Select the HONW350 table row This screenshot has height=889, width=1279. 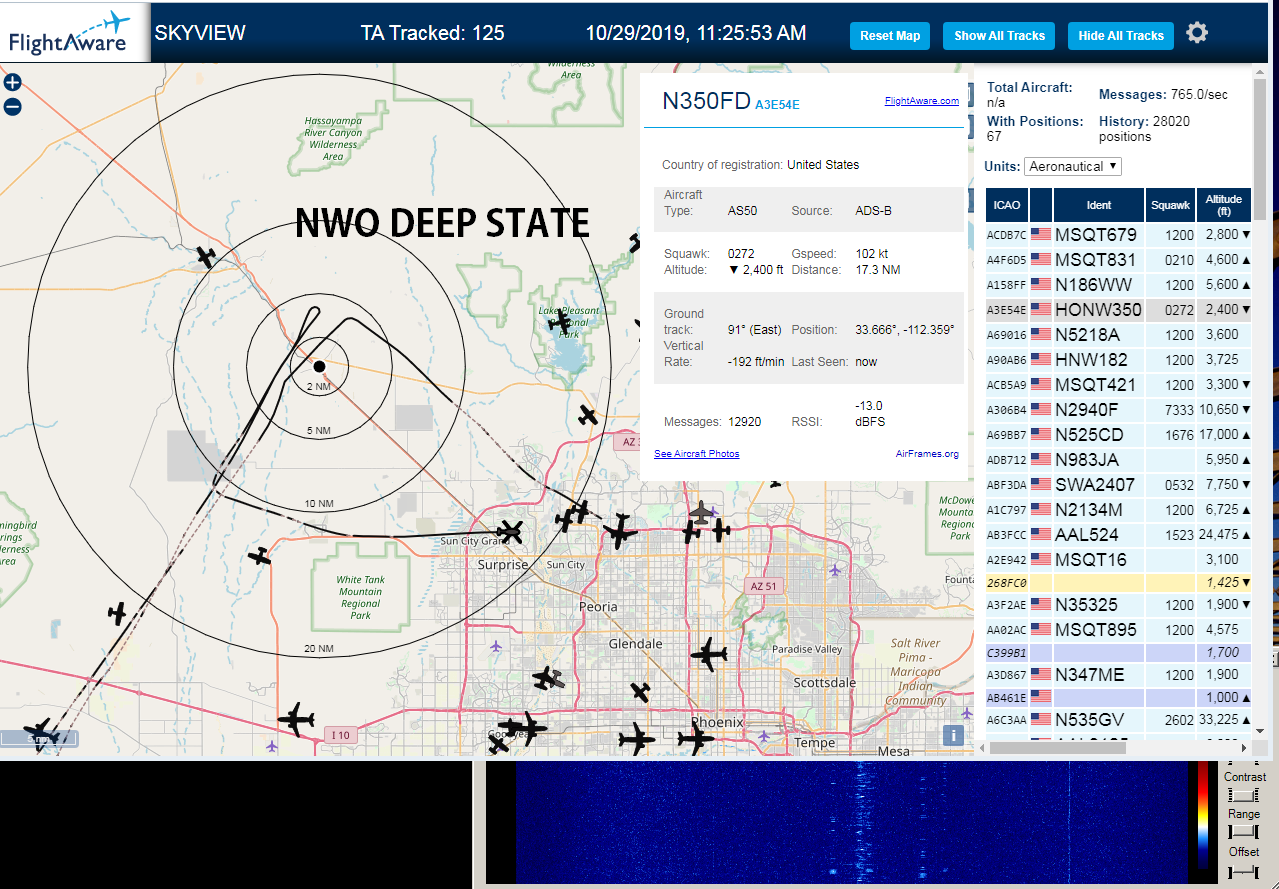[x=1119, y=310]
